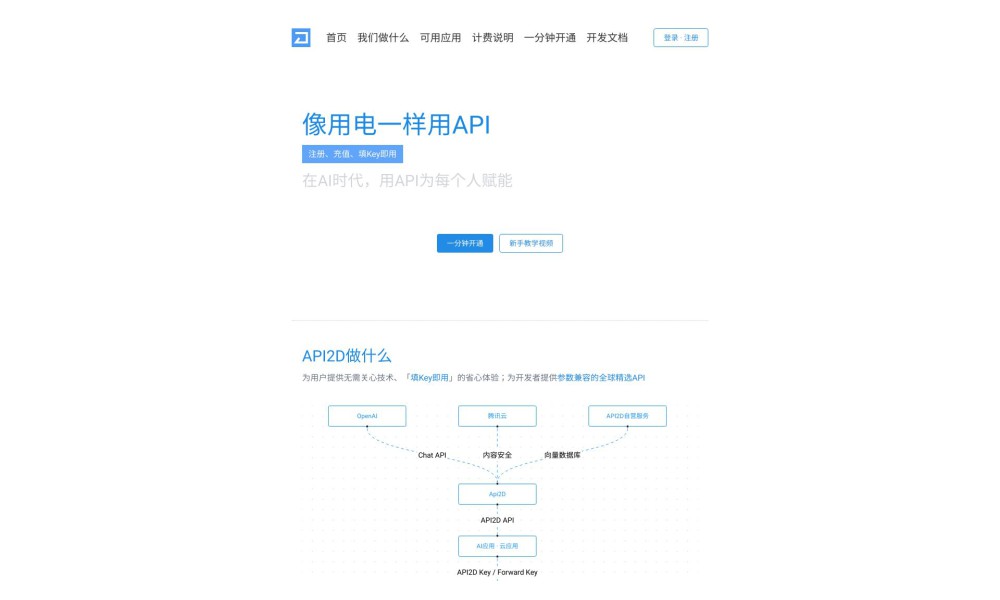The image size is (1000, 600).
Task: Select the API2D自营服务 diagram node
Action: tap(628, 416)
